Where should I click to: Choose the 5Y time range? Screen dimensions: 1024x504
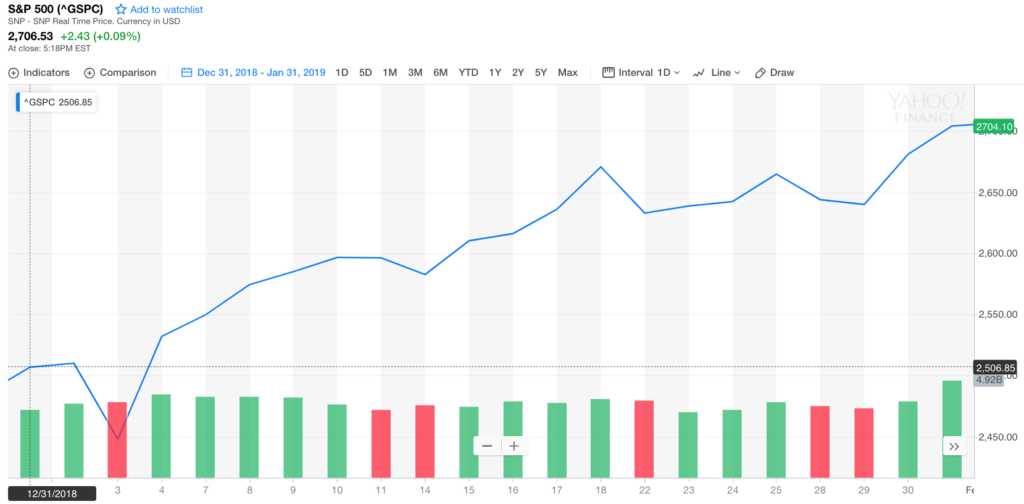pyautogui.click(x=541, y=73)
